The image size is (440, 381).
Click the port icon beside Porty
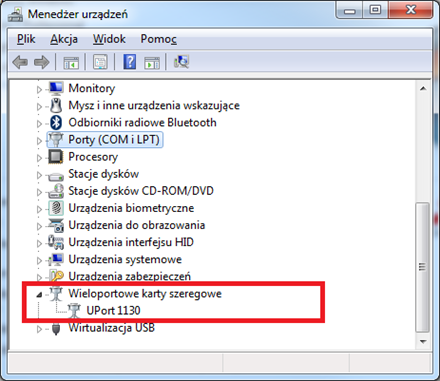[56, 140]
